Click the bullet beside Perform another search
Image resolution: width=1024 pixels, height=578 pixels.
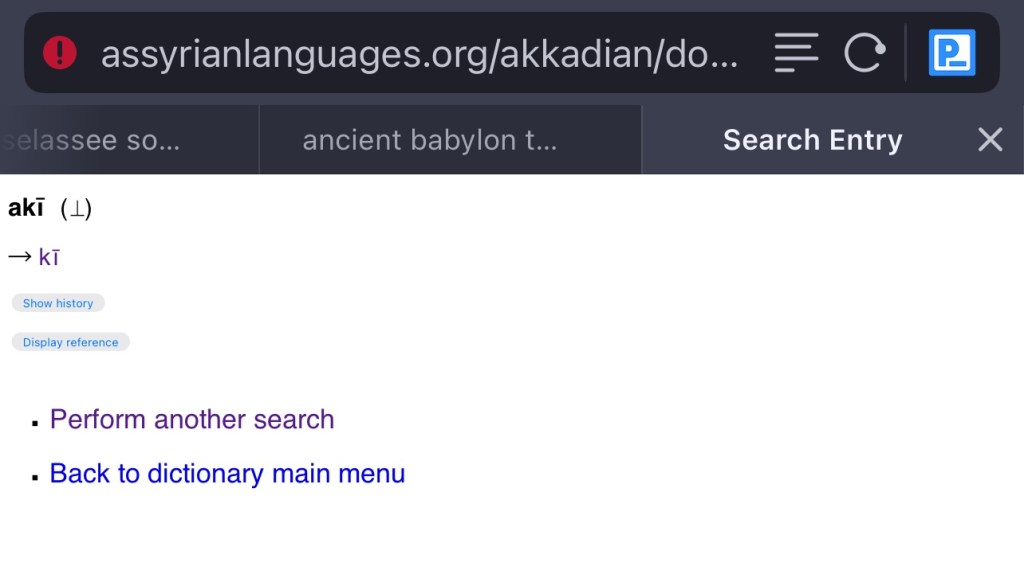[36, 423]
